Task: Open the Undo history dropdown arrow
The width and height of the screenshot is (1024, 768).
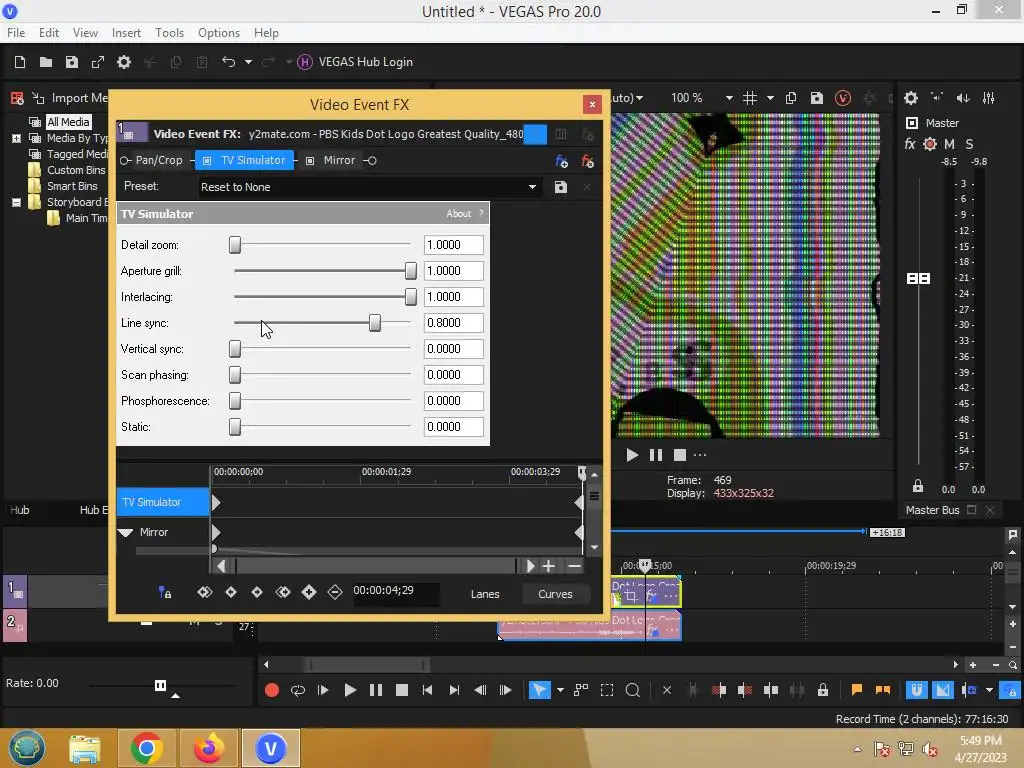Action: [x=248, y=62]
